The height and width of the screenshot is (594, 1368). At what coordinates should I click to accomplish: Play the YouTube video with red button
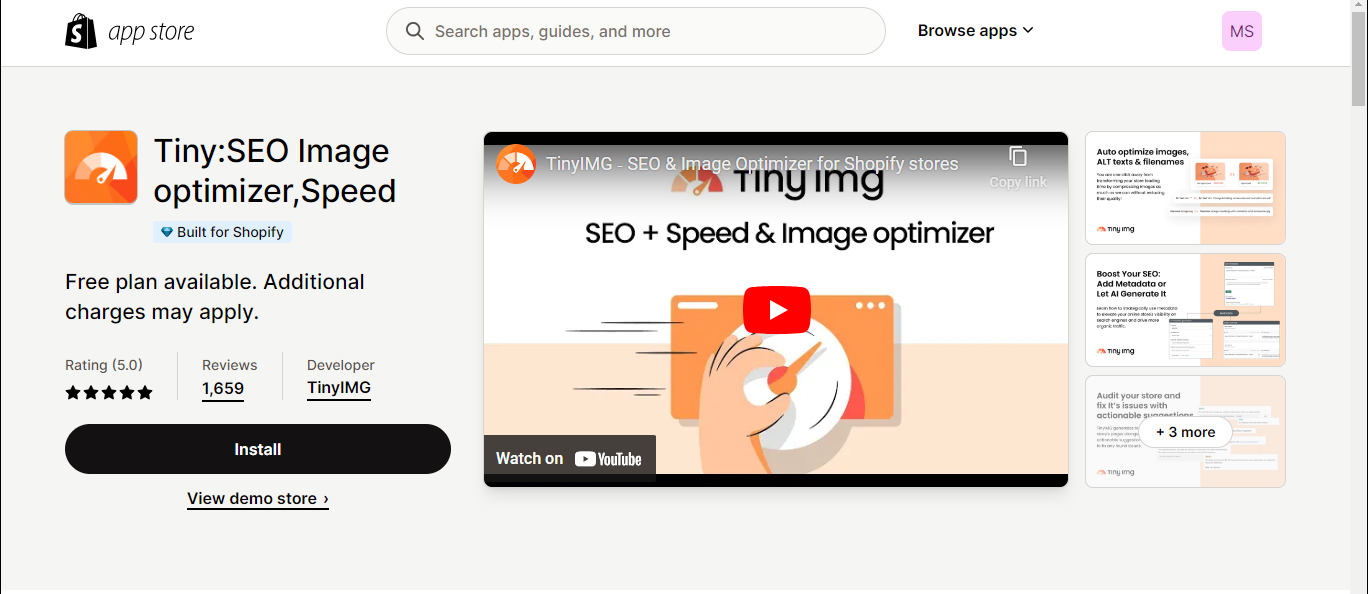point(776,310)
